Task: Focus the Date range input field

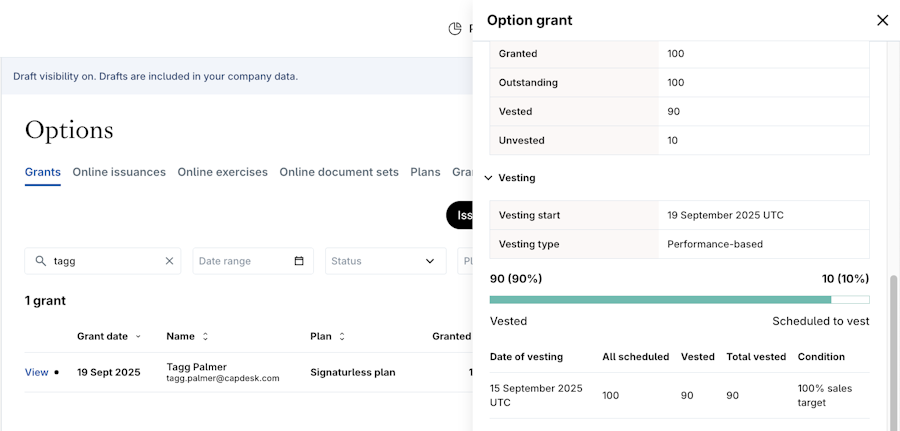Action: coord(243,261)
